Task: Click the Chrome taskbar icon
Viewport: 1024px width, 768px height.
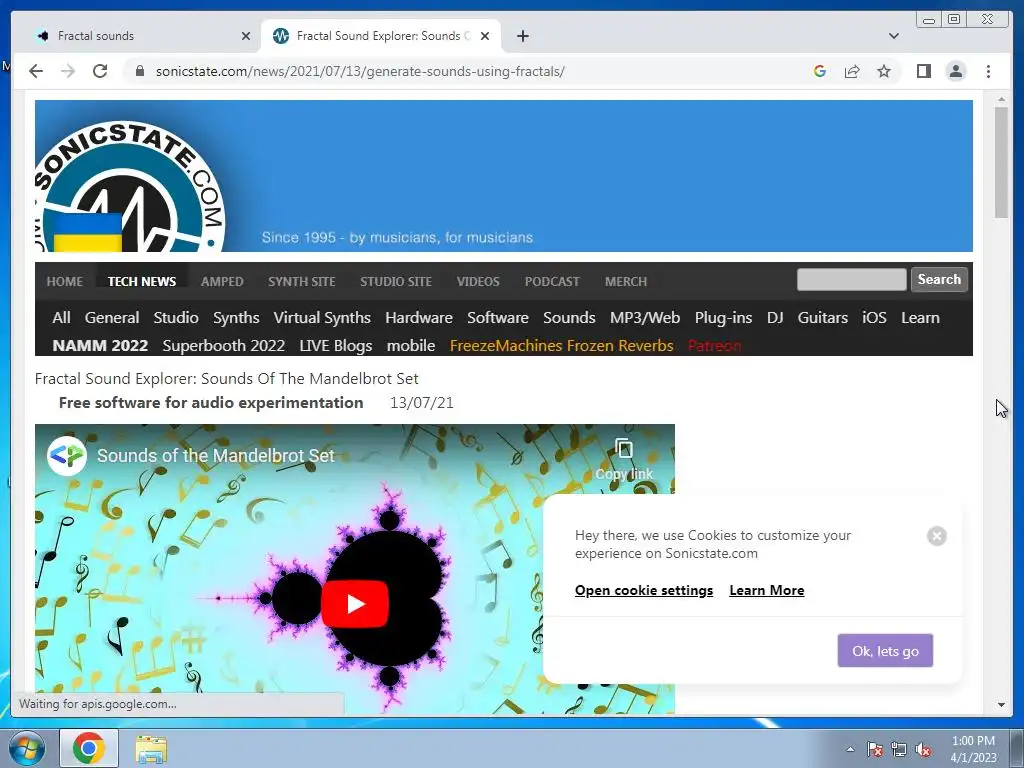Action: [89, 748]
